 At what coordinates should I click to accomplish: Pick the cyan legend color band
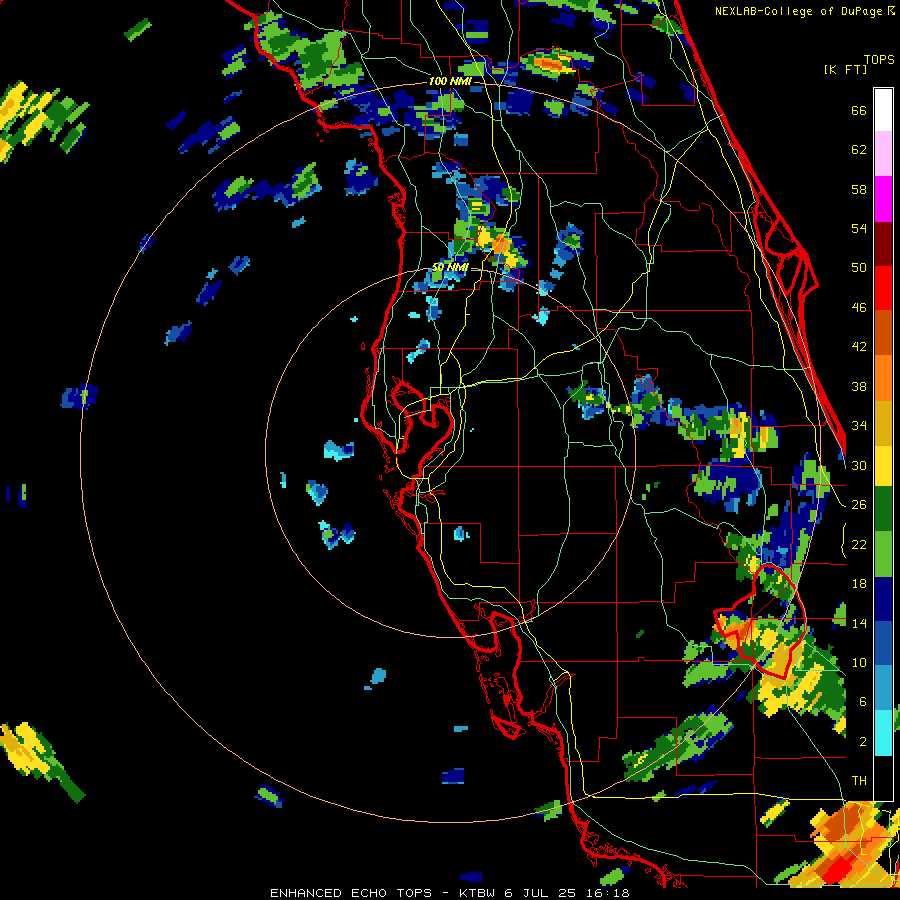(883, 733)
